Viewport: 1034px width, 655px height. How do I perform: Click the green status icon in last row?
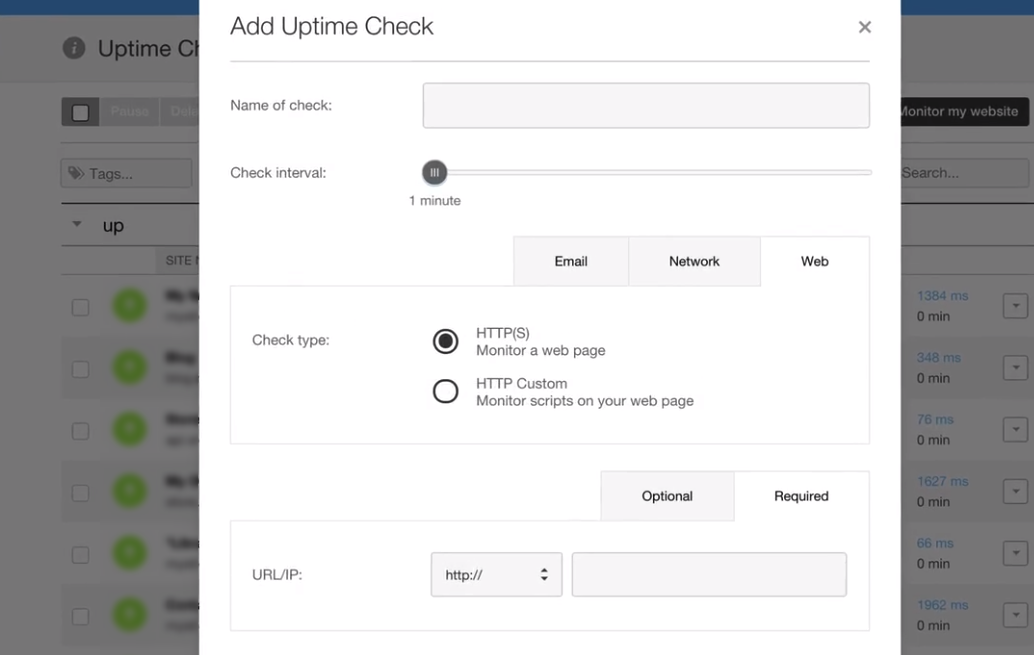[129, 614]
